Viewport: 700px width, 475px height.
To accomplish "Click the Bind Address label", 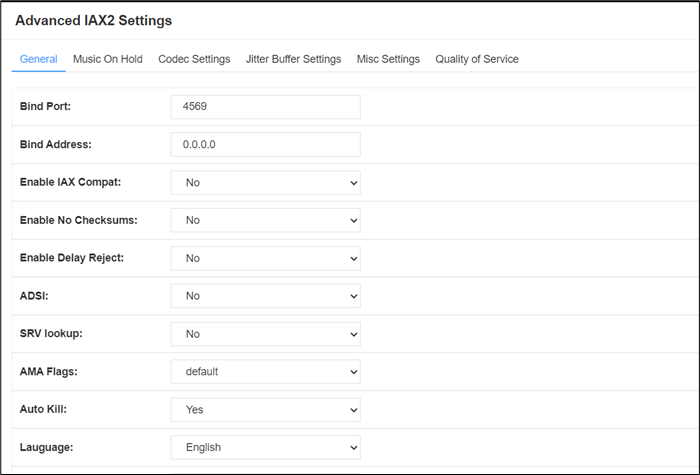I will [x=55, y=144].
